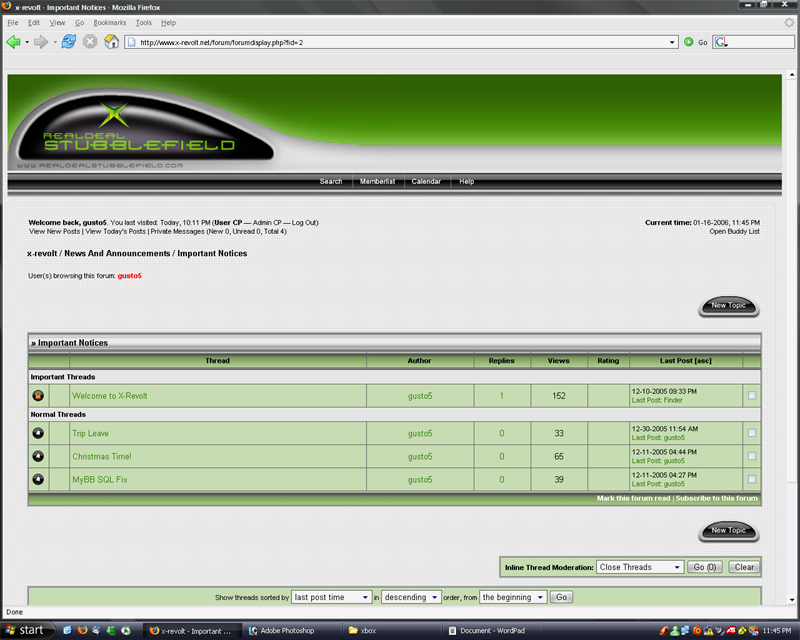
Task: Click Log Out link
Action: (305, 223)
